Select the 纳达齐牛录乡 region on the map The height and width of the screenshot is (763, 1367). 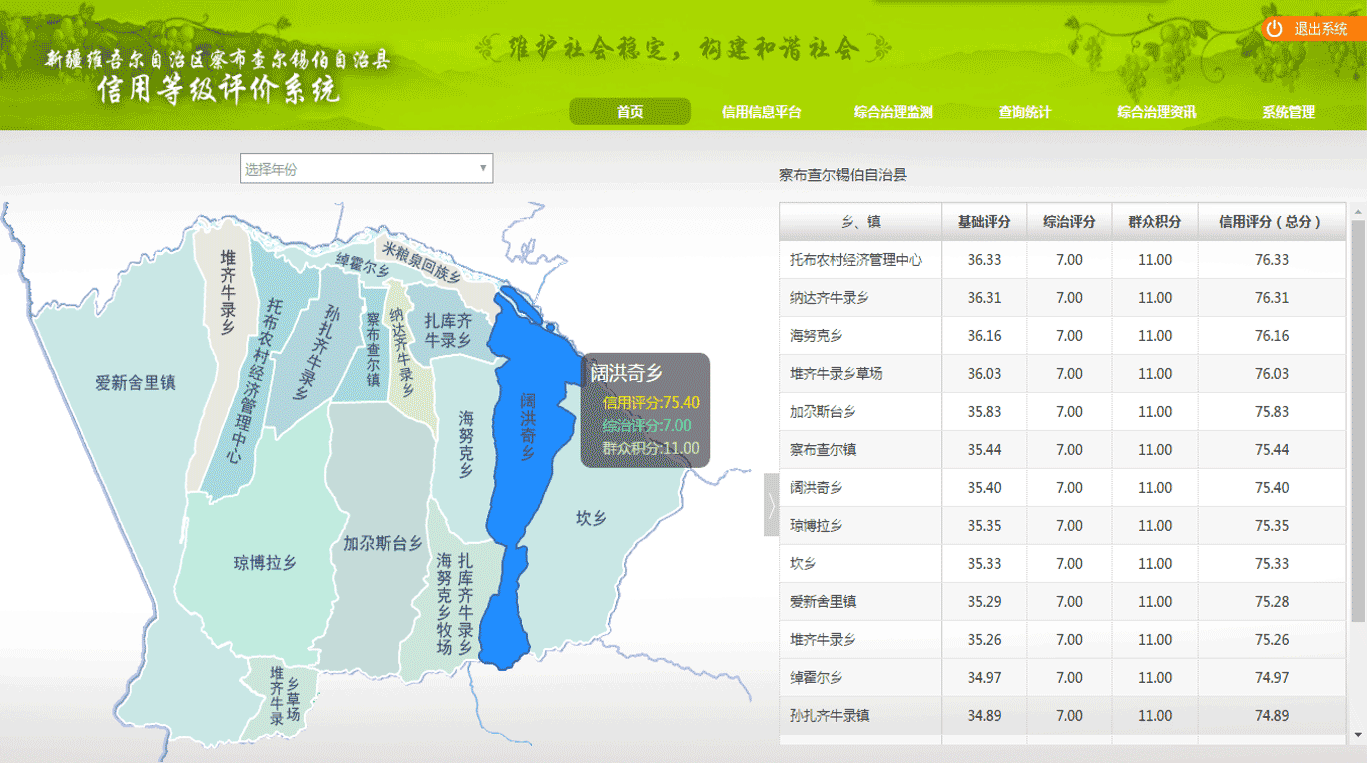[402, 353]
